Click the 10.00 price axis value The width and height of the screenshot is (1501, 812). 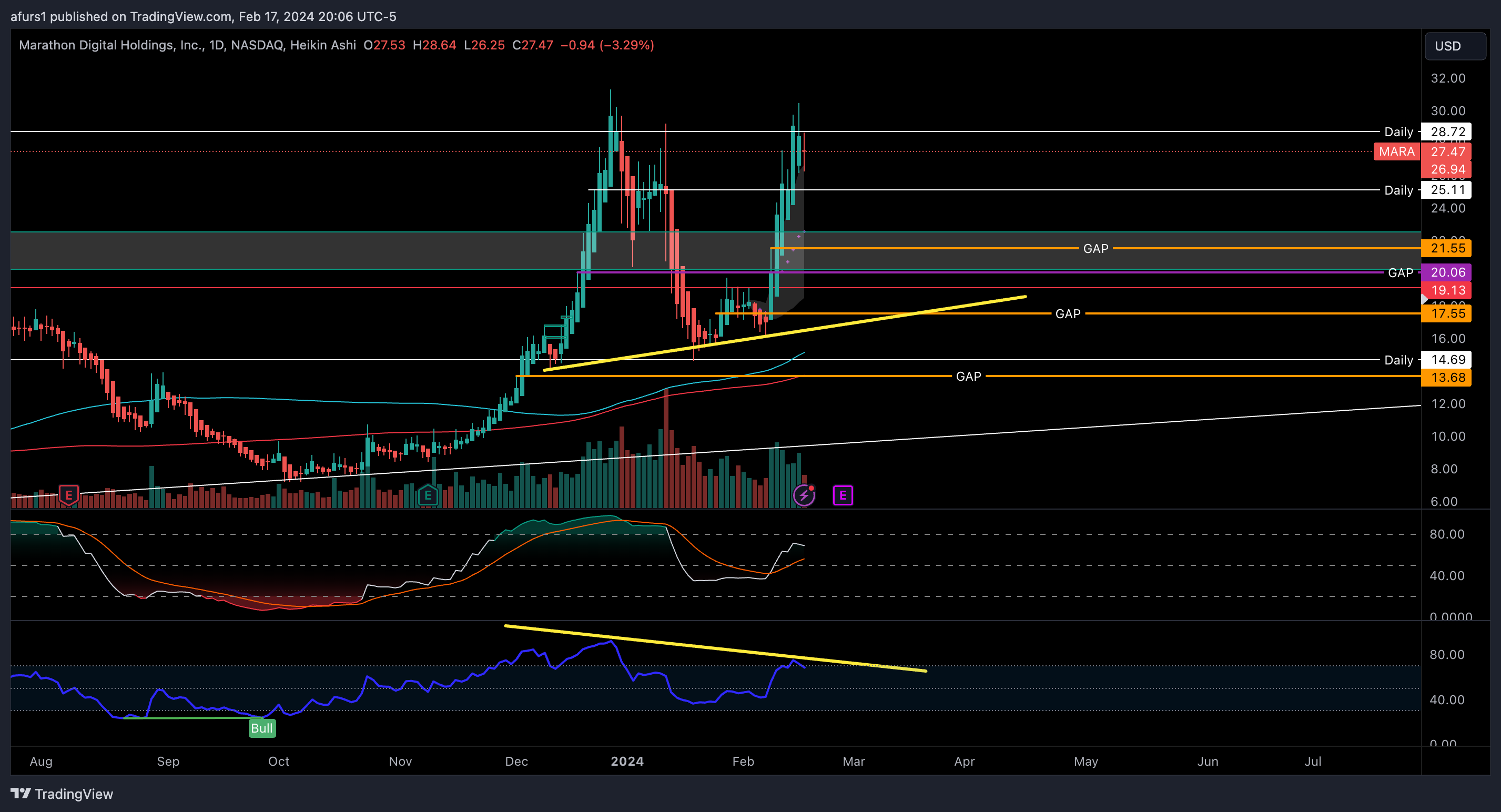click(x=1447, y=437)
